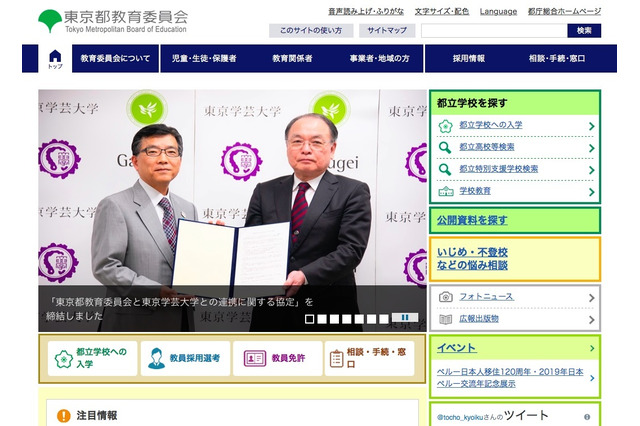Click inside the site search field
The height and width of the screenshot is (426, 640).
(494, 31)
